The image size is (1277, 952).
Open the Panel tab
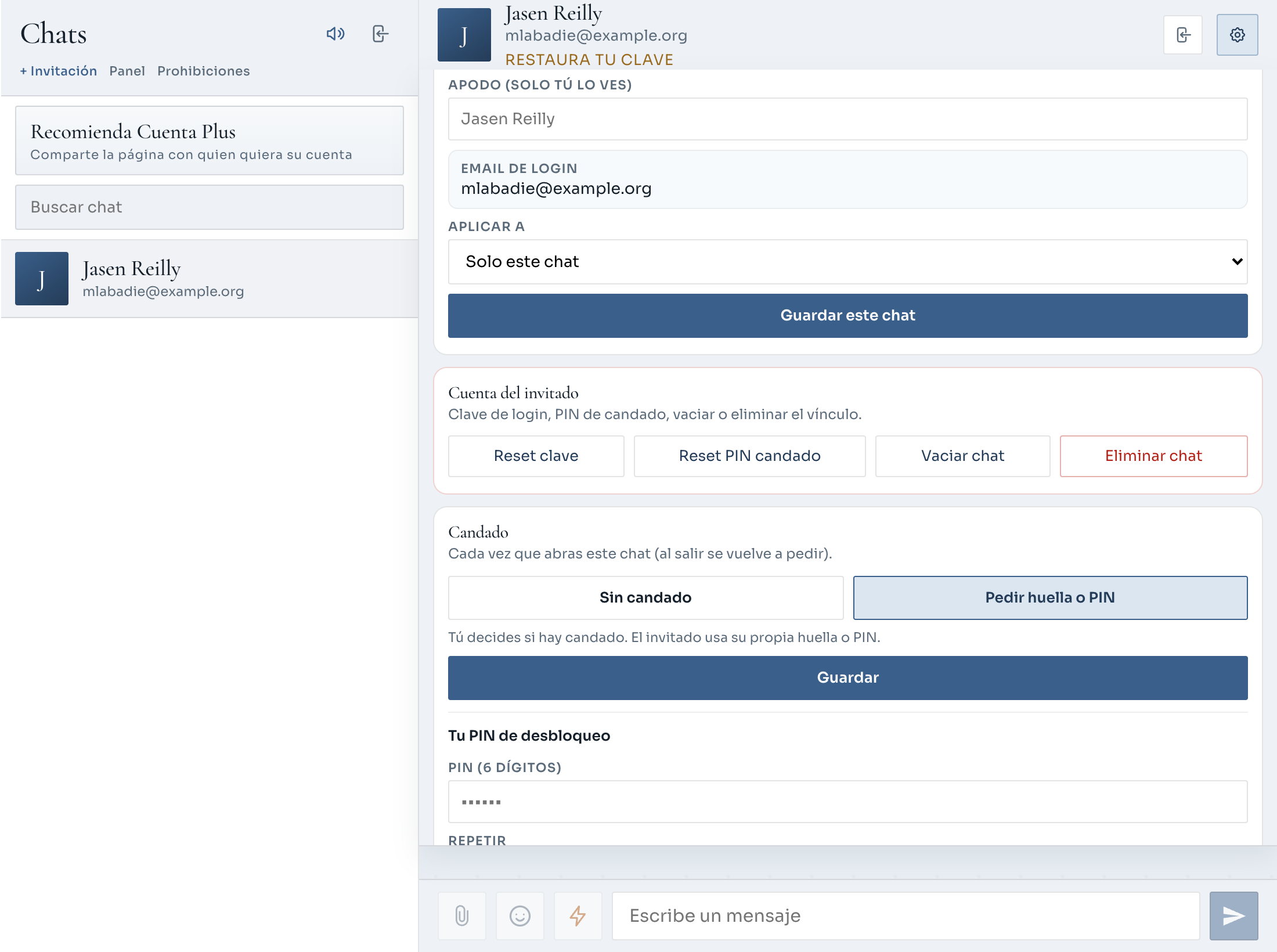pos(127,71)
